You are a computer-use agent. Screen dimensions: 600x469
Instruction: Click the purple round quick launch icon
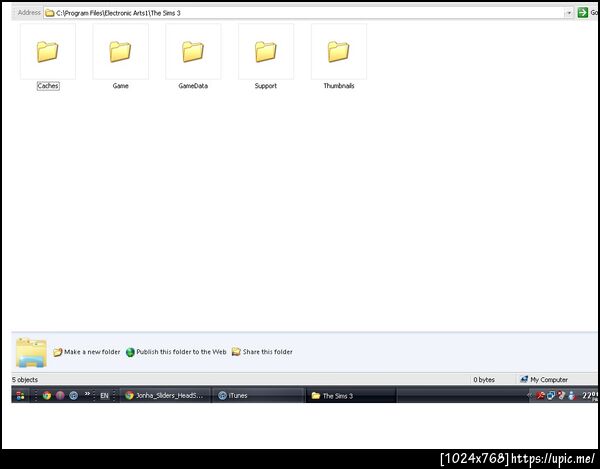click(60, 396)
